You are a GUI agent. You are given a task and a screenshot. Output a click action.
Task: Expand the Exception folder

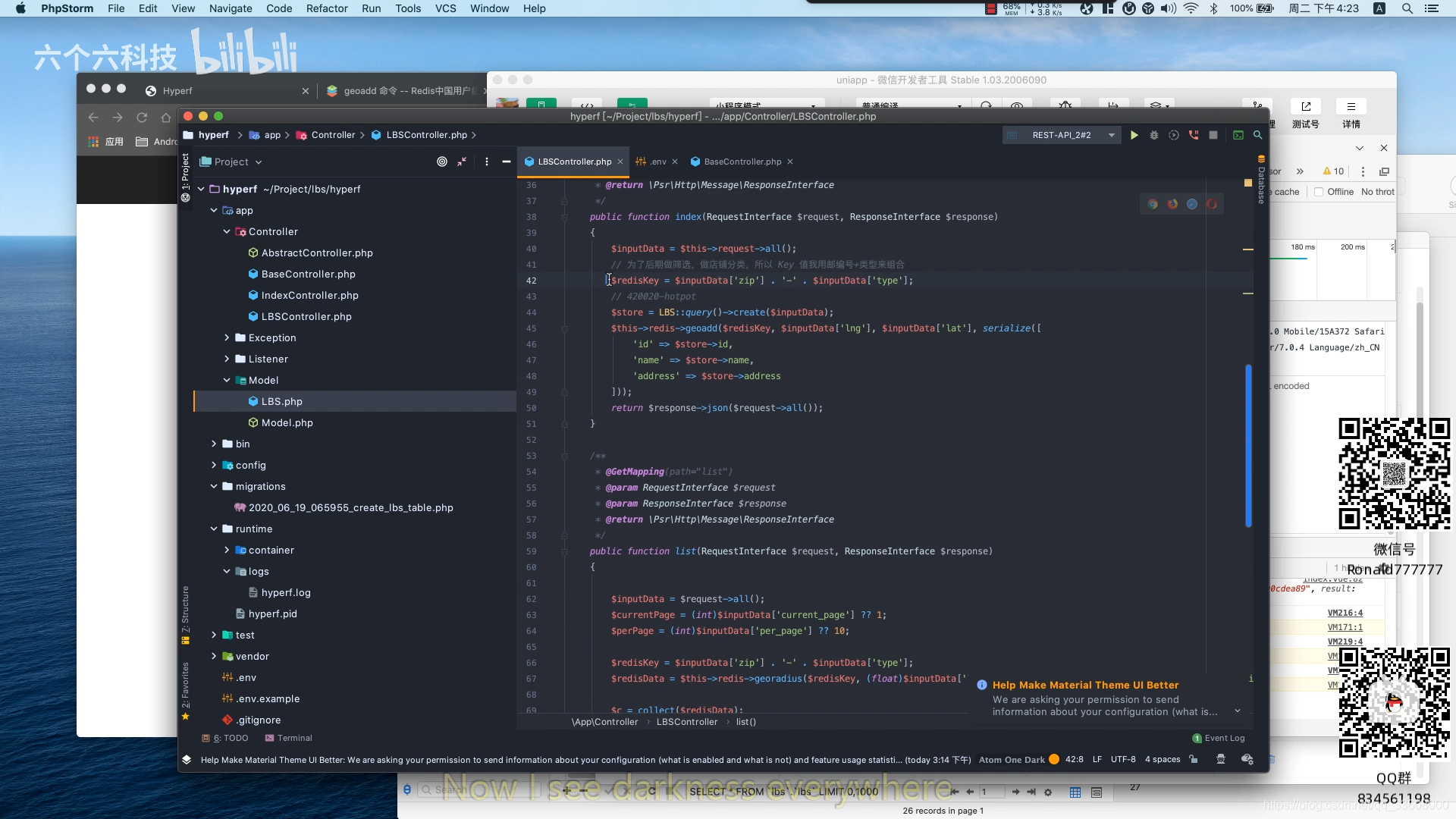click(227, 337)
